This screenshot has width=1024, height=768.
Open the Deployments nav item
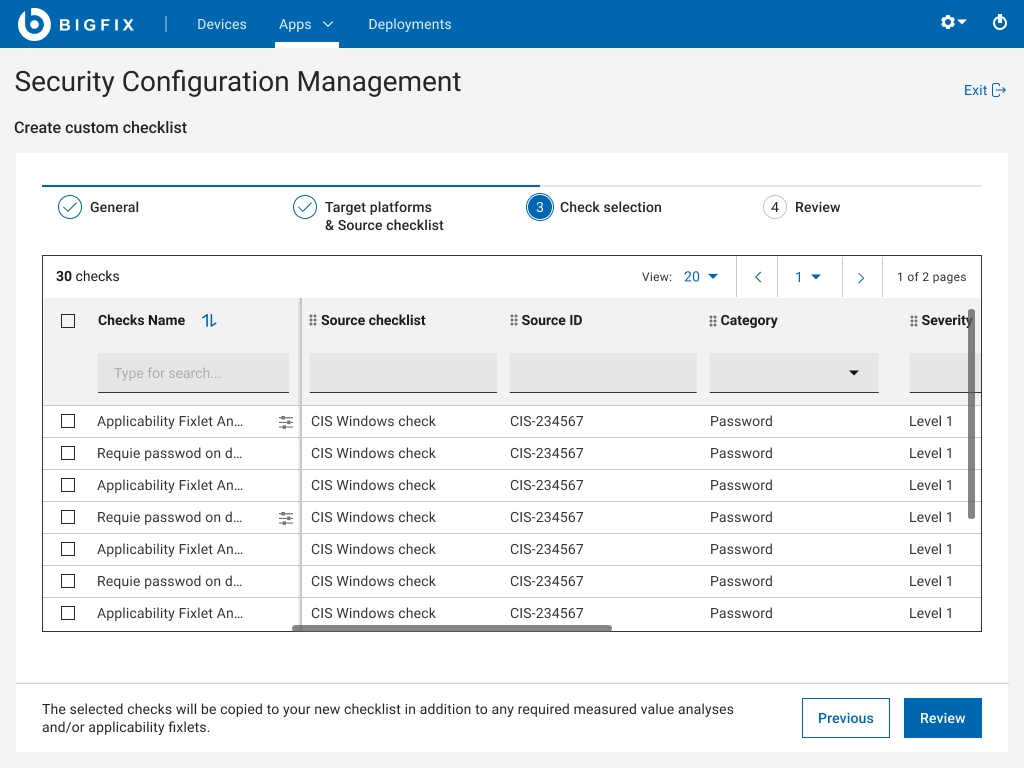[x=409, y=24]
